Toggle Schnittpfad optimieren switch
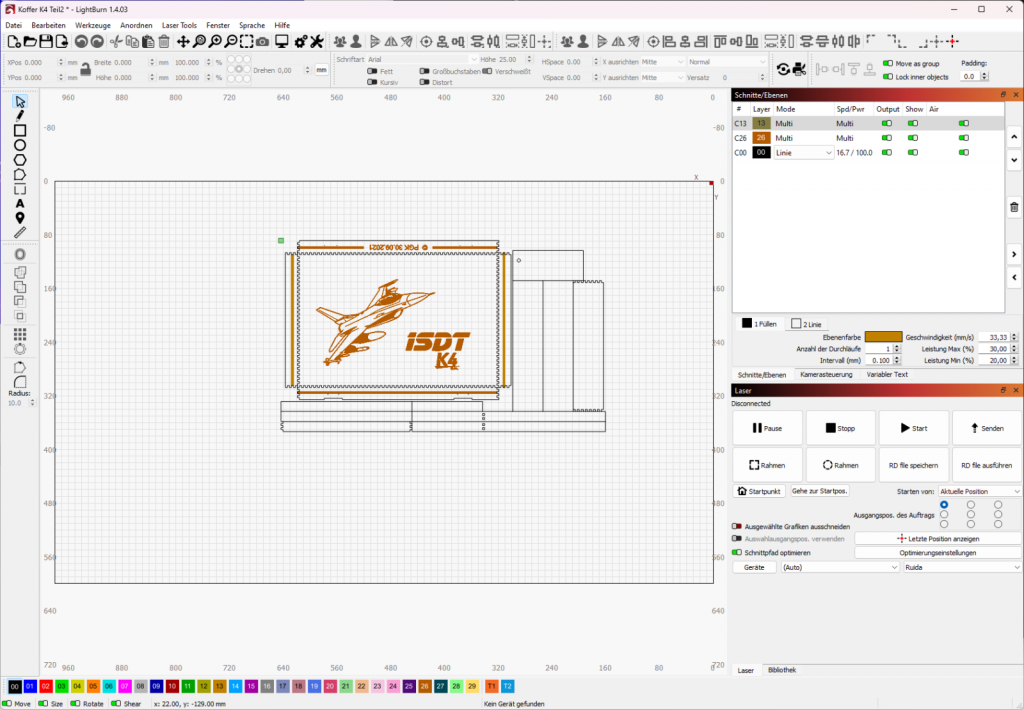This screenshot has width=1024, height=710. point(737,553)
